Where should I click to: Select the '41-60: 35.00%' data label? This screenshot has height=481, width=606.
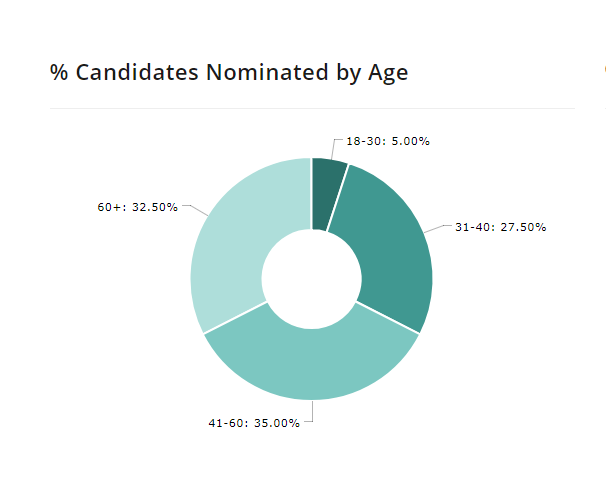coord(253,423)
